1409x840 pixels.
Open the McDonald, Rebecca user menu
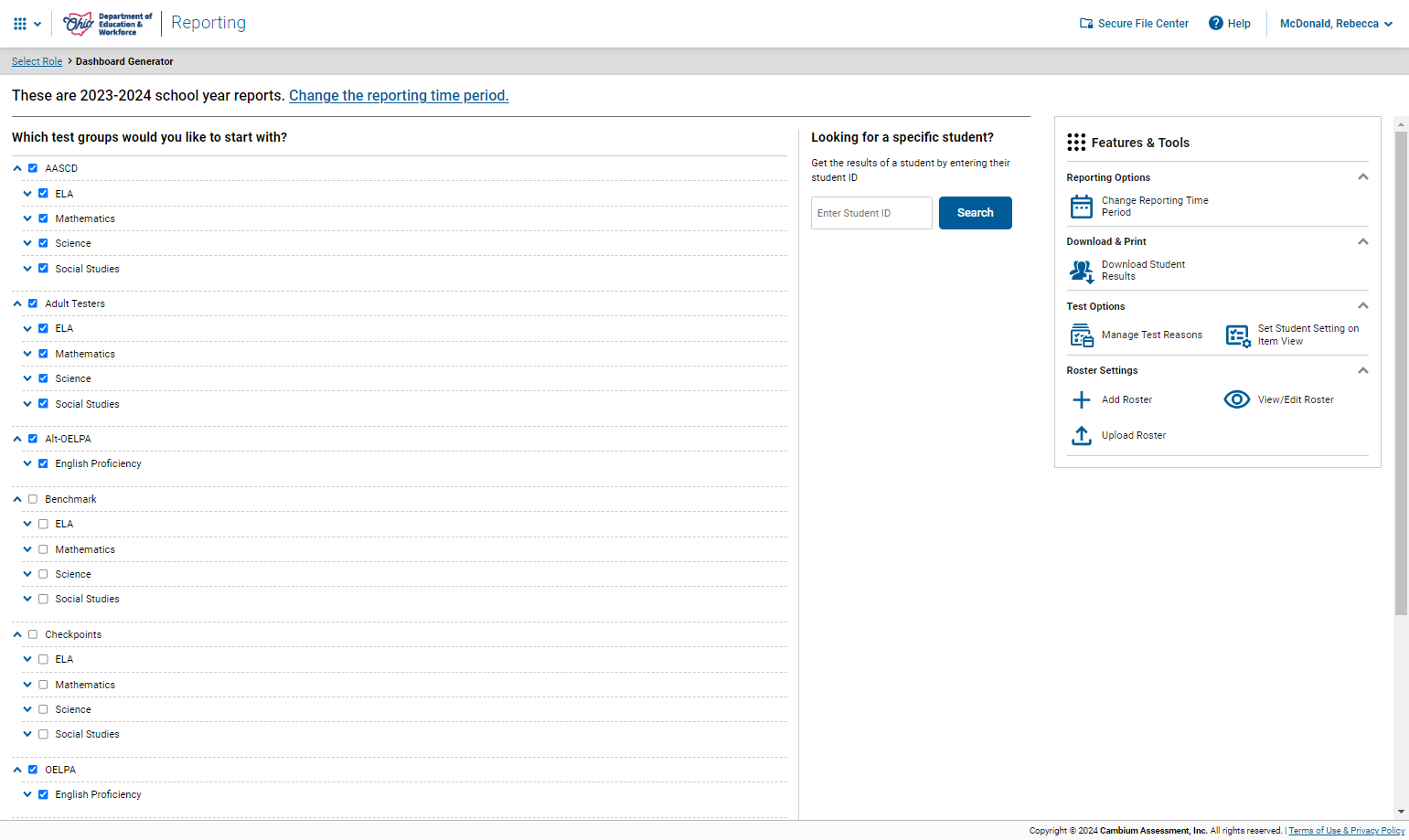coord(1336,24)
